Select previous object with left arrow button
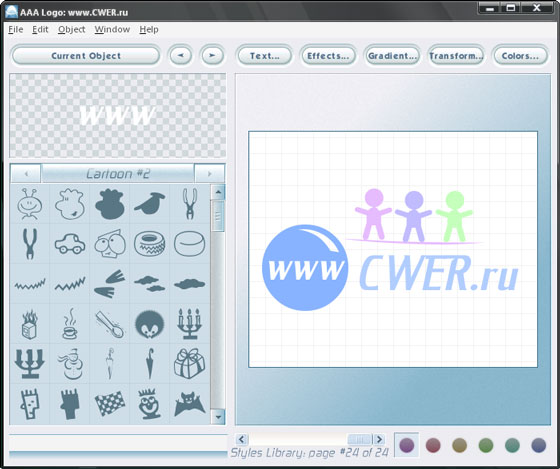 pyautogui.click(x=181, y=56)
